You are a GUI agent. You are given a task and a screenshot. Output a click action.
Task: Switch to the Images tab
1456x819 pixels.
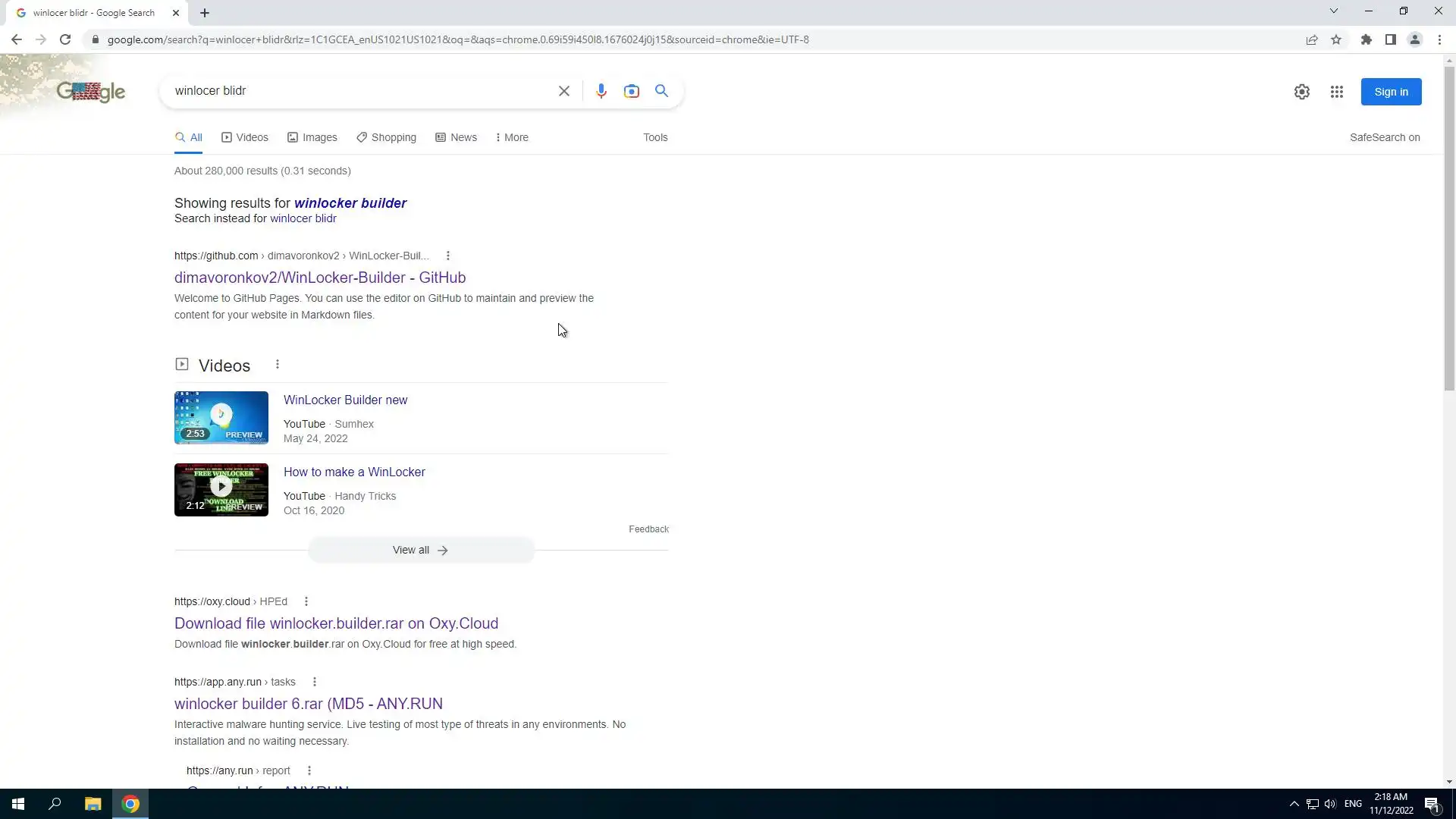click(312, 137)
